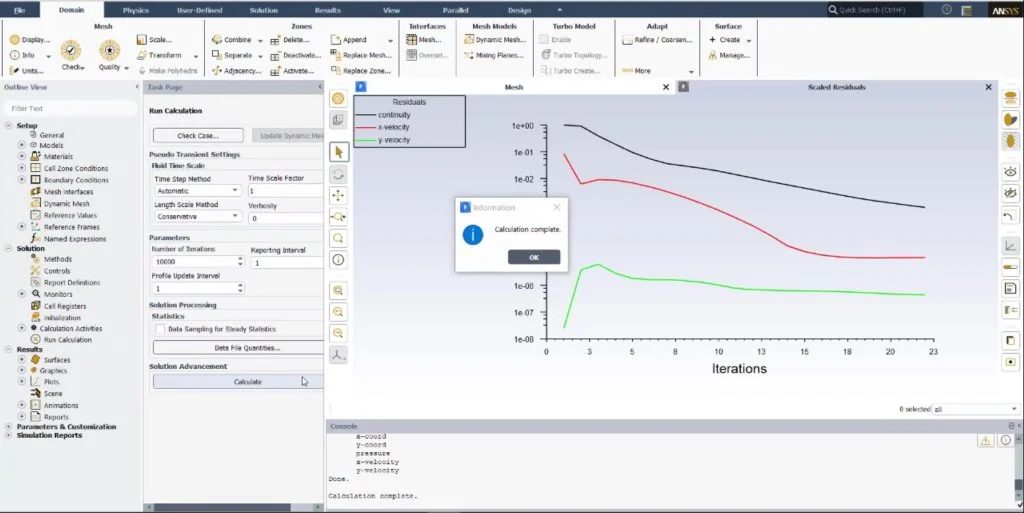Viewport: 1024px width, 513px height.
Task: Expand the Models tree node
Action: coord(22,145)
